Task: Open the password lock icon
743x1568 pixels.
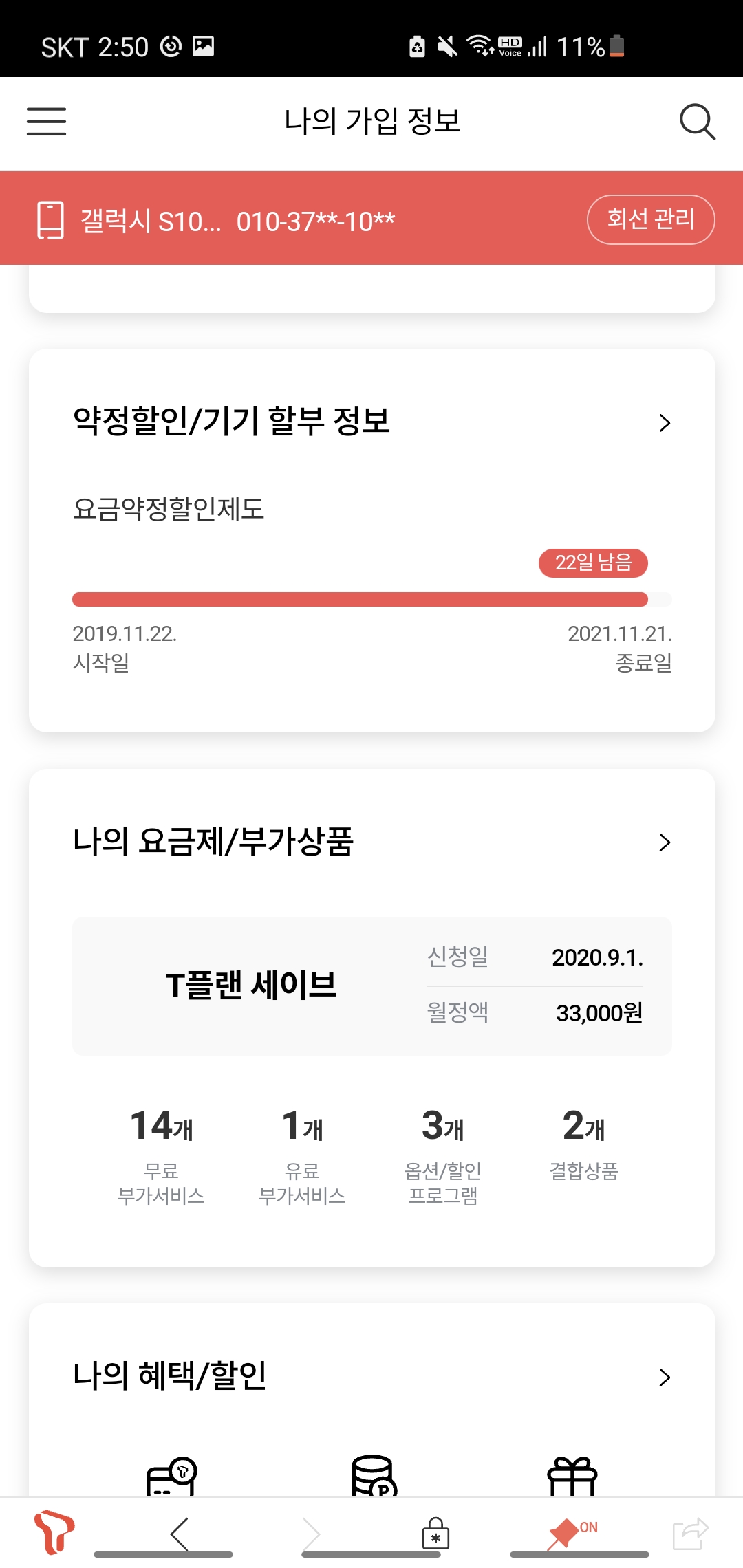Action: (x=435, y=1534)
